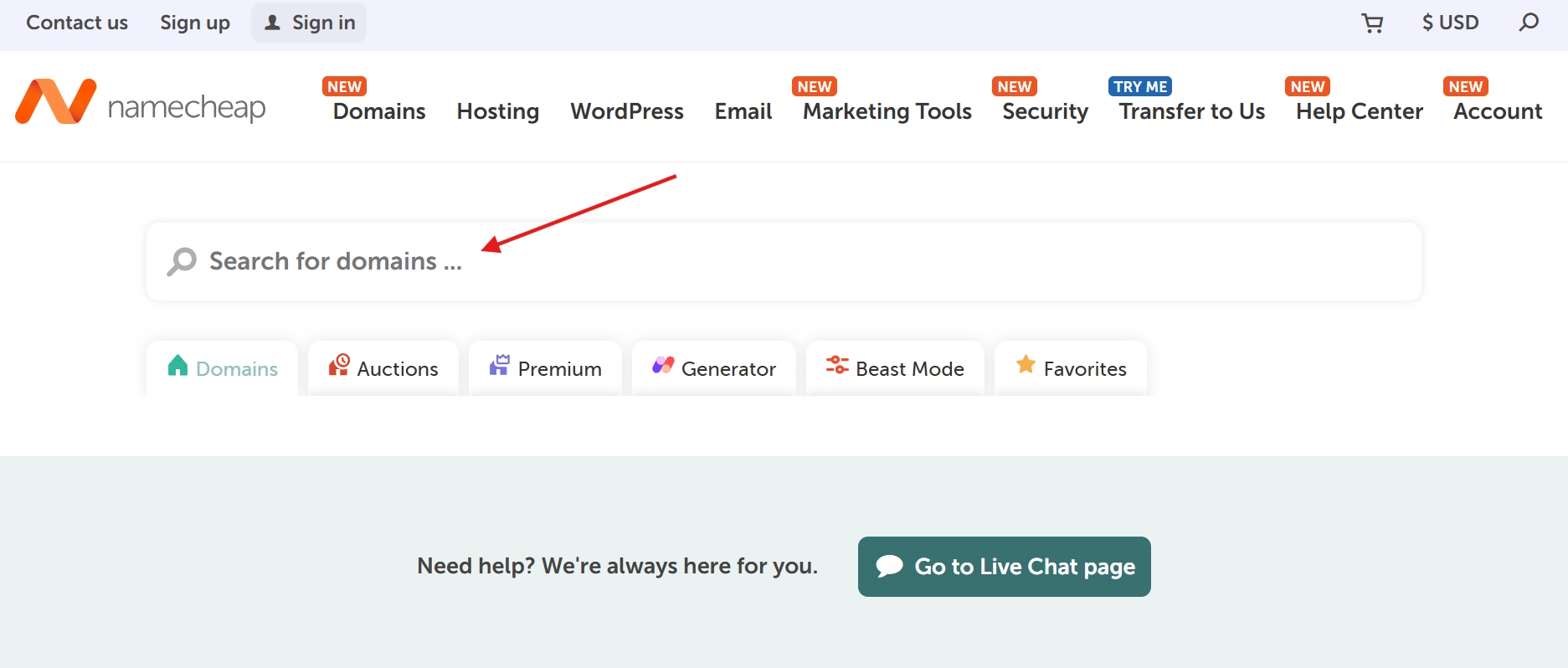Click Go to Live Chat page button
The width and height of the screenshot is (1568, 668).
tap(1005, 567)
